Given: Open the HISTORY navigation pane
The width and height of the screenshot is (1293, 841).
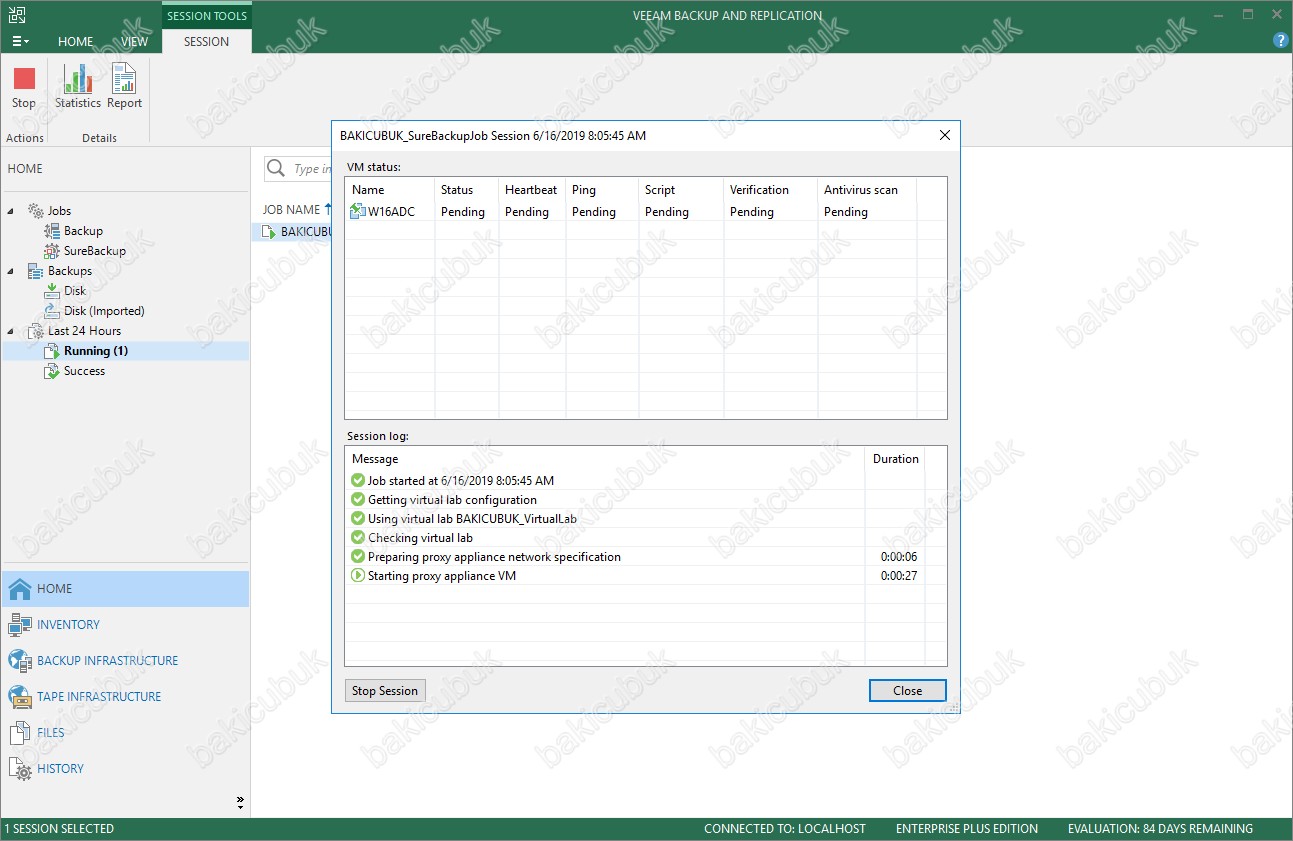Looking at the screenshot, I should [125, 769].
